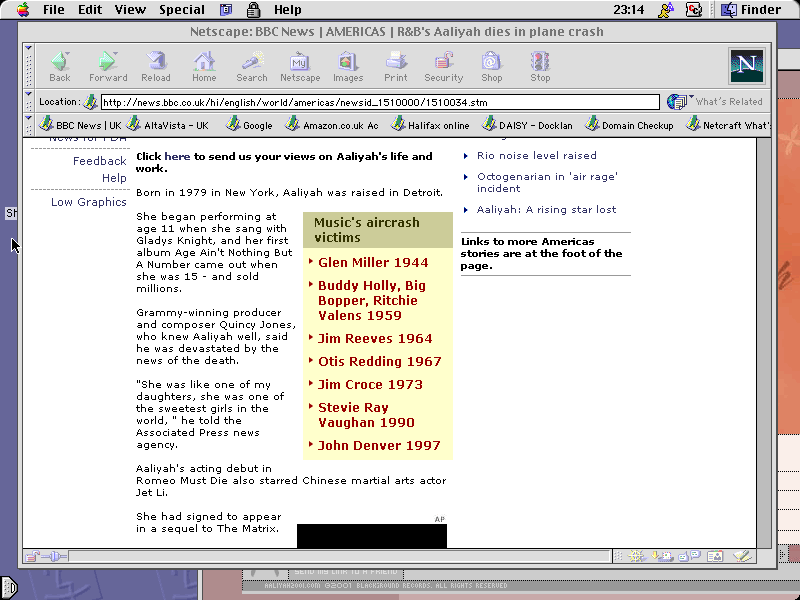Click the Netscape N logo
The height and width of the screenshot is (600, 800).
[747, 66]
